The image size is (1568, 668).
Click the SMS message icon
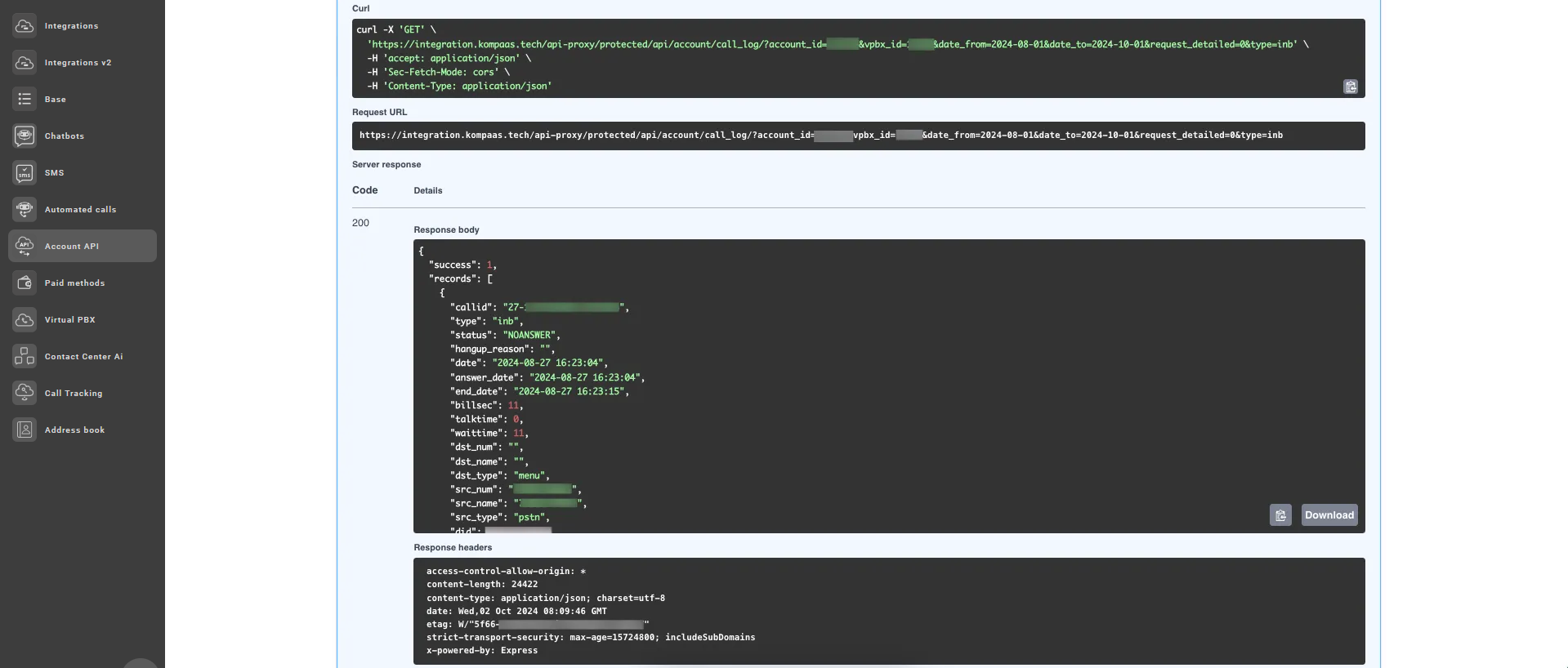coord(25,172)
